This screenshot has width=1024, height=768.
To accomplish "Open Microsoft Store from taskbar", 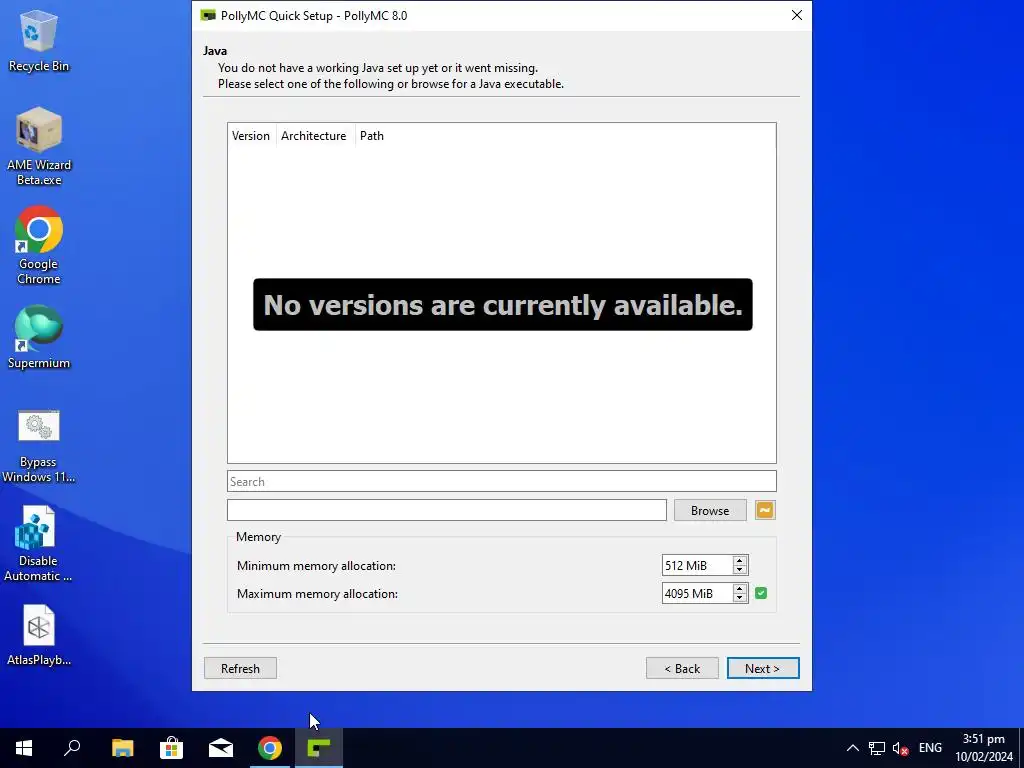I will [172, 748].
